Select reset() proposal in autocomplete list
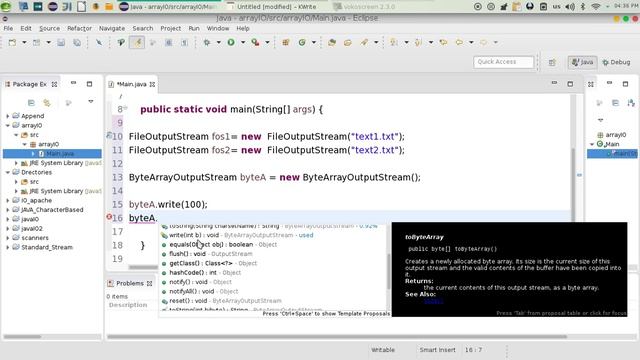This screenshot has height=360, width=640. (221, 301)
